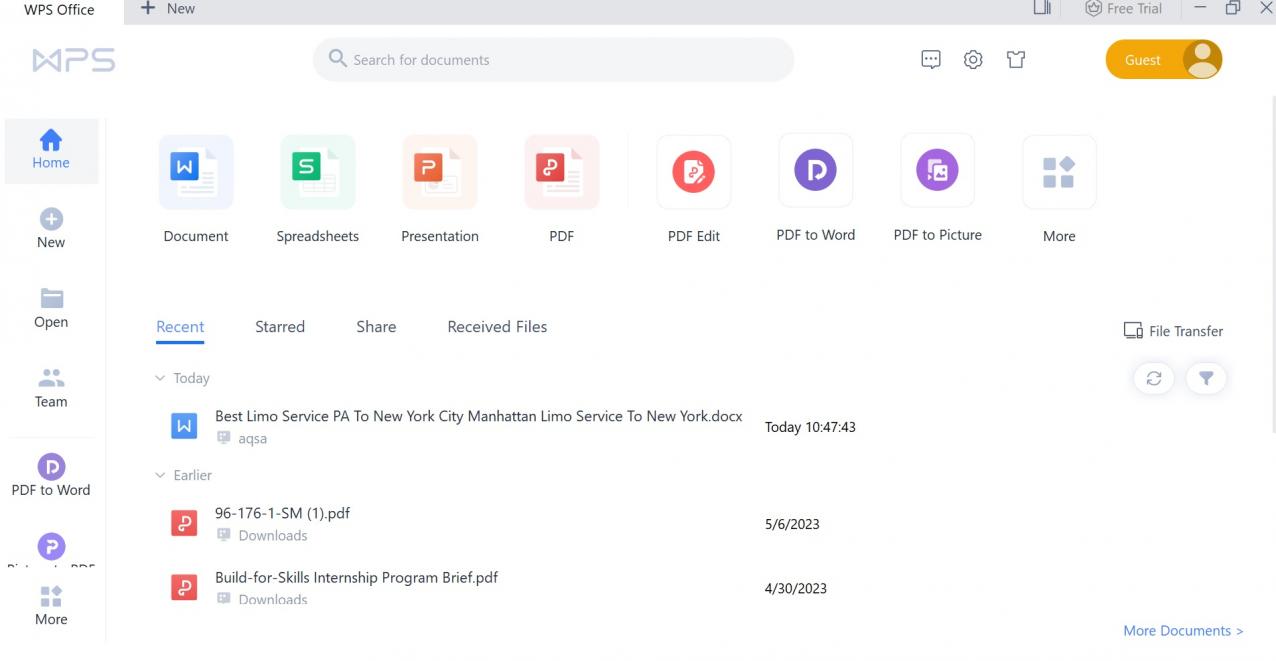1276x661 pixels.
Task: Collapse the Earlier file group
Action: click(160, 475)
